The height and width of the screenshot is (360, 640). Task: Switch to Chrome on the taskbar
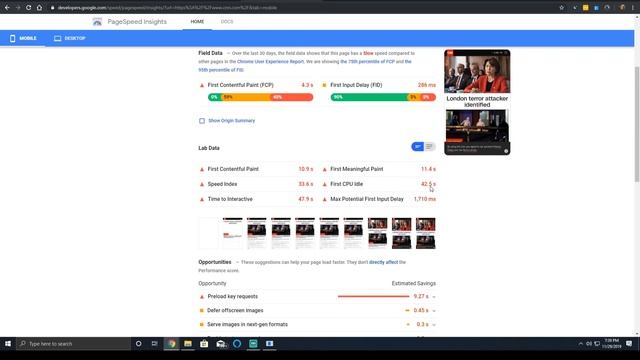(172, 344)
